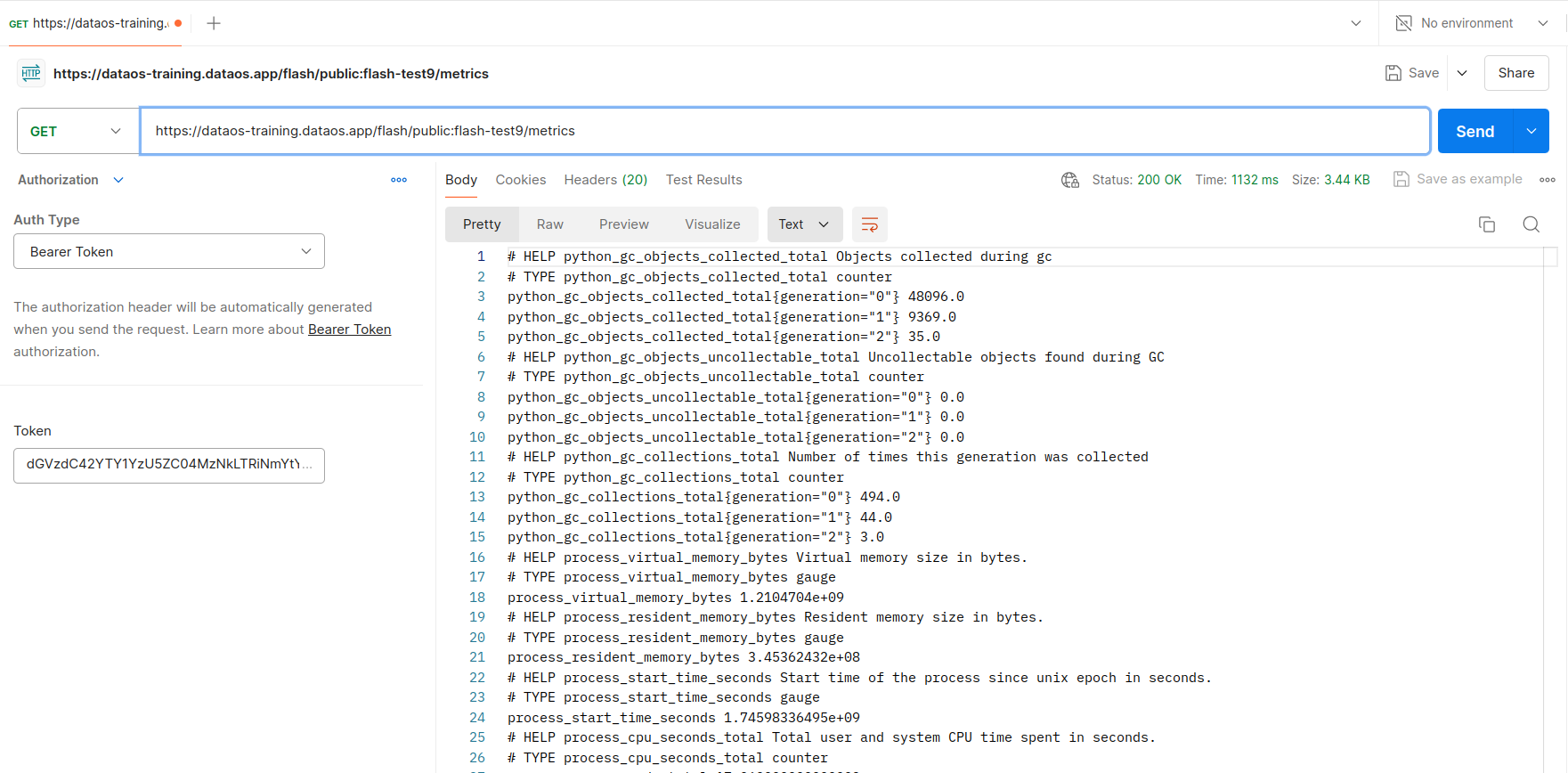Click the HTTP request type icon
Image resolution: width=1568 pixels, height=773 pixels.
pyautogui.click(x=31, y=73)
